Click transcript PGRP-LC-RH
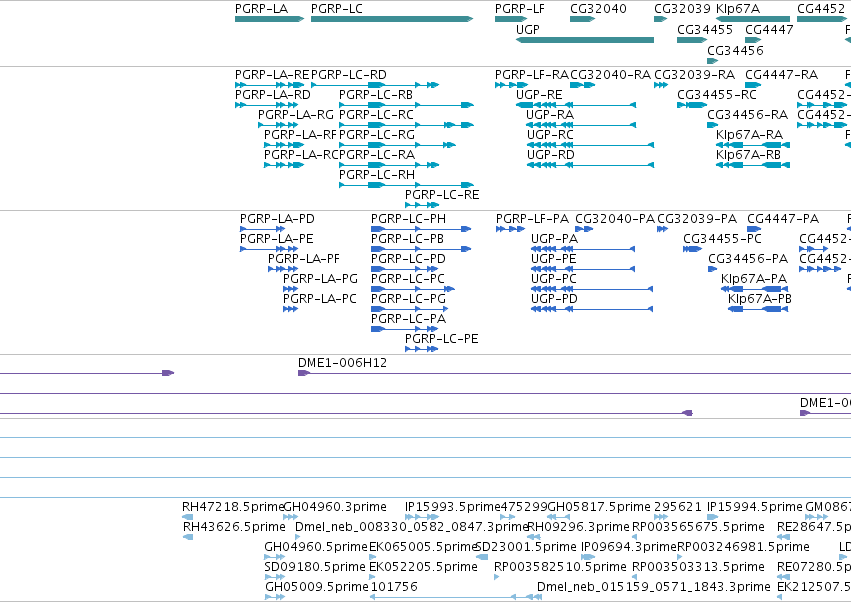851x602 pixels. coord(407,185)
